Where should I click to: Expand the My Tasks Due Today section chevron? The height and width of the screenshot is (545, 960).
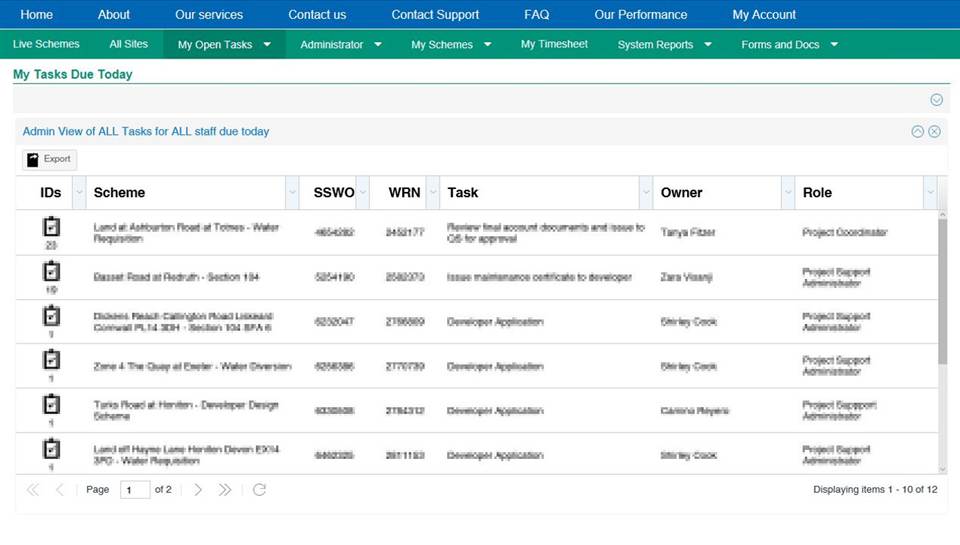[936, 100]
